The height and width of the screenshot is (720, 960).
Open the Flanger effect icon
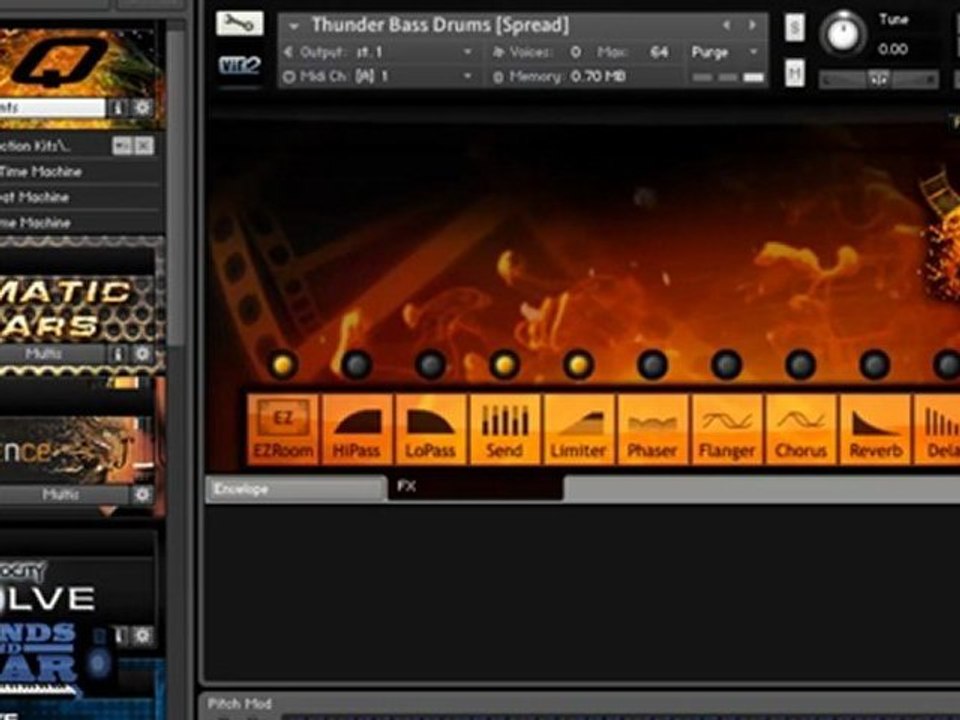(x=727, y=429)
